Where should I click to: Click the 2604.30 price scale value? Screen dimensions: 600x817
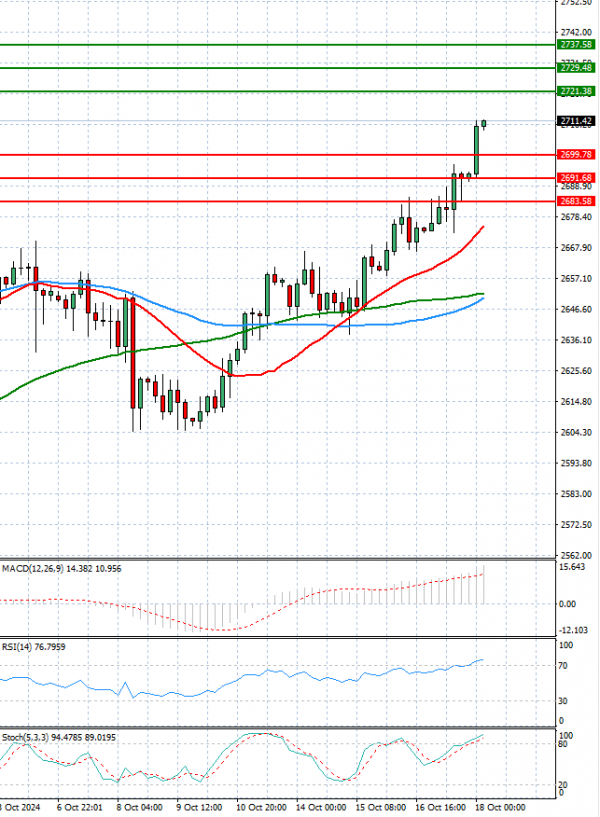click(576, 432)
